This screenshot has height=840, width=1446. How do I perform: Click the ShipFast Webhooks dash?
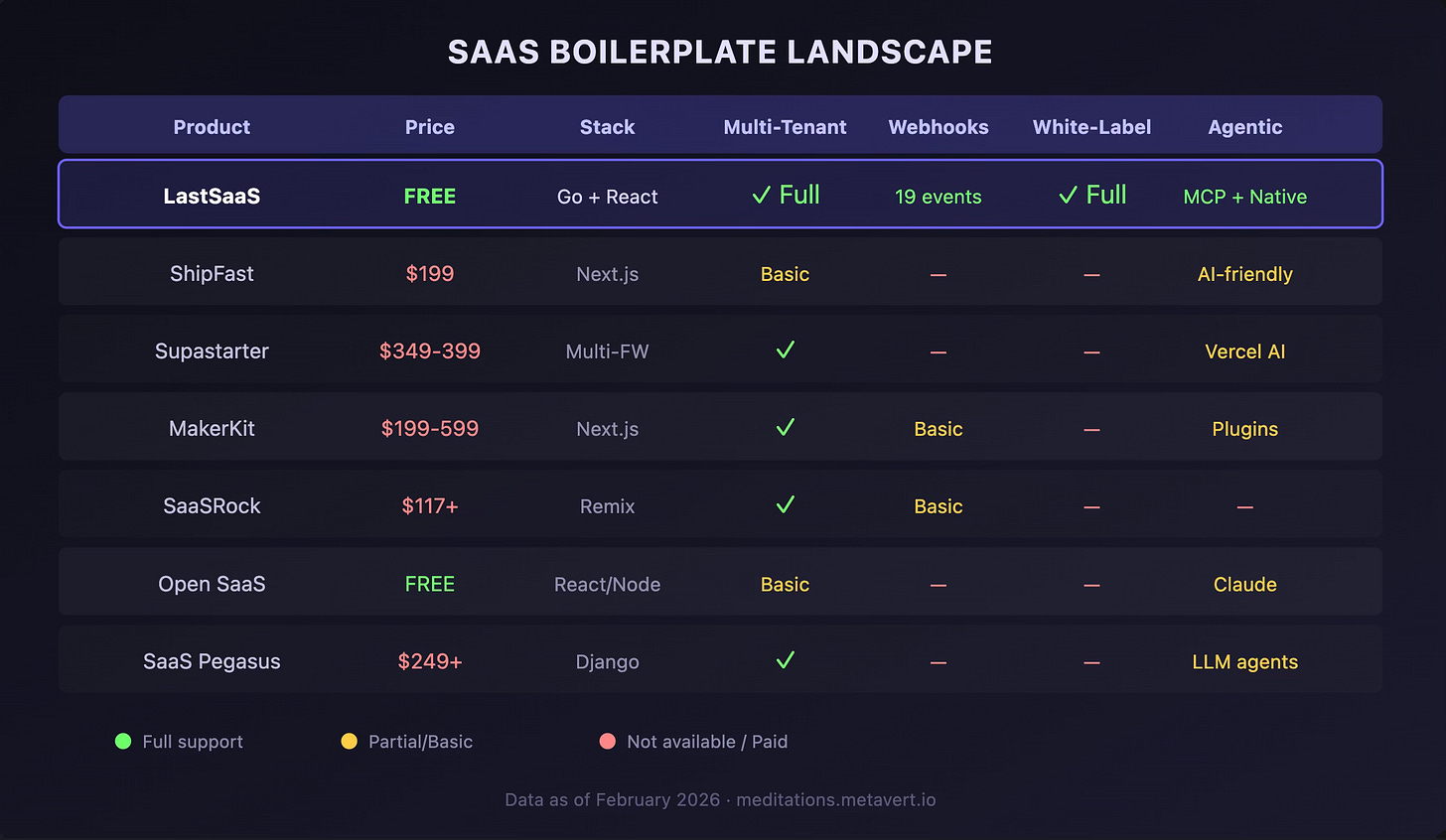(939, 275)
